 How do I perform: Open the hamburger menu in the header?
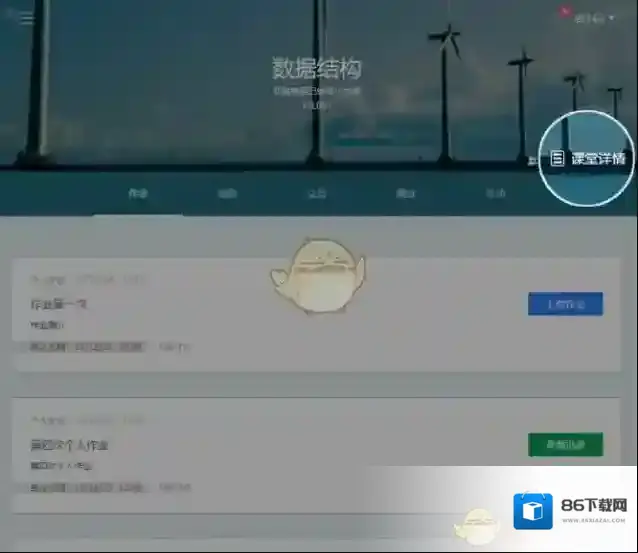coord(27,17)
